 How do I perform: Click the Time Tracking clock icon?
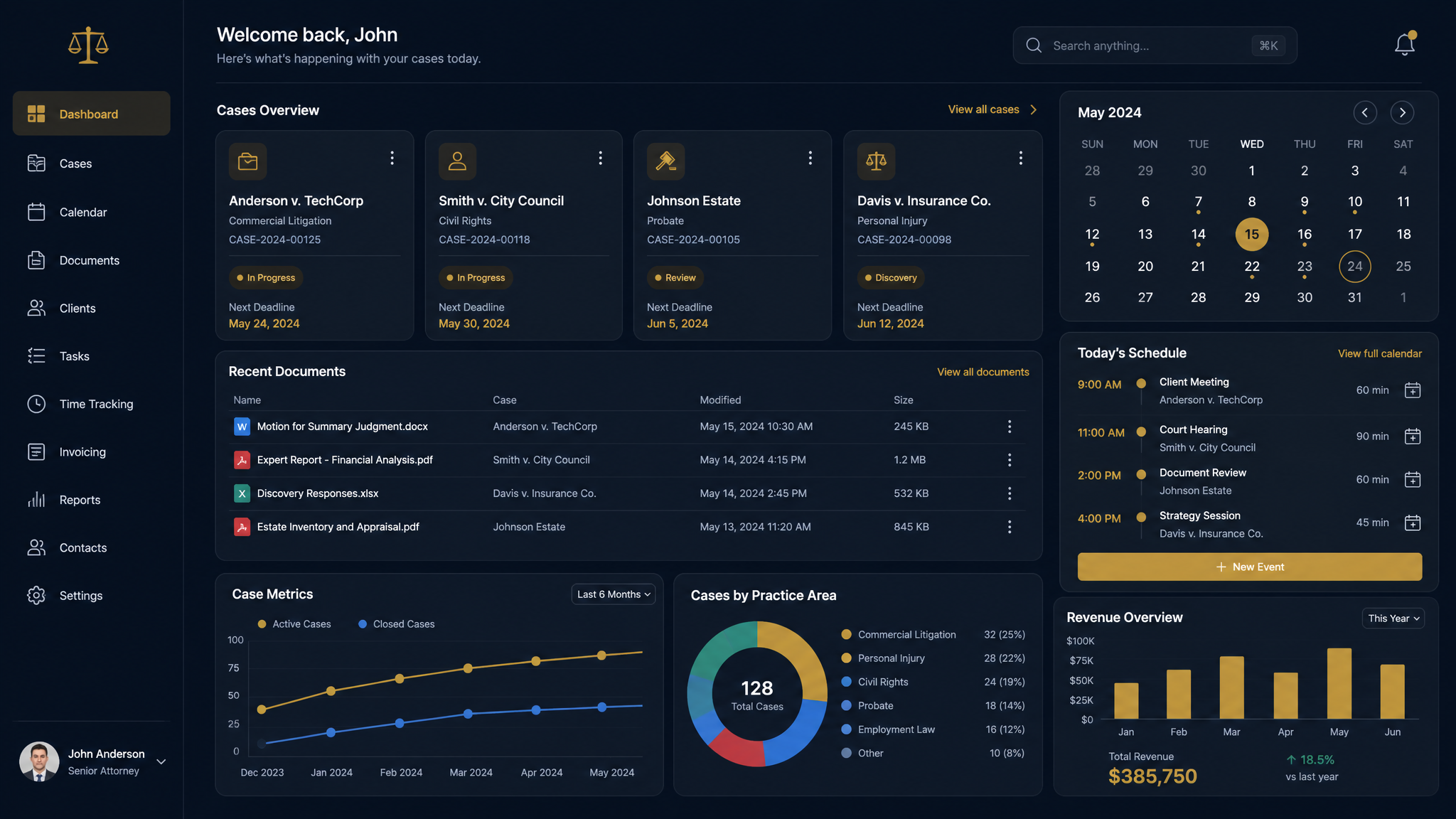[36, 404]
